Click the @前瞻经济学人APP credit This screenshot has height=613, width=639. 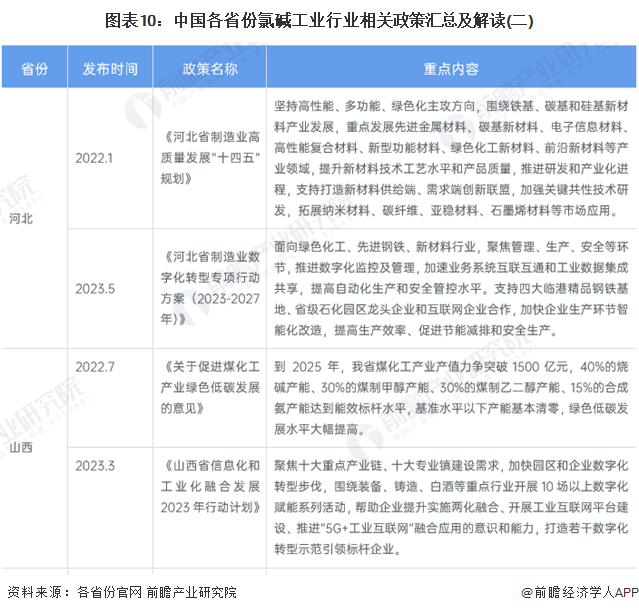tap(580, 592)
